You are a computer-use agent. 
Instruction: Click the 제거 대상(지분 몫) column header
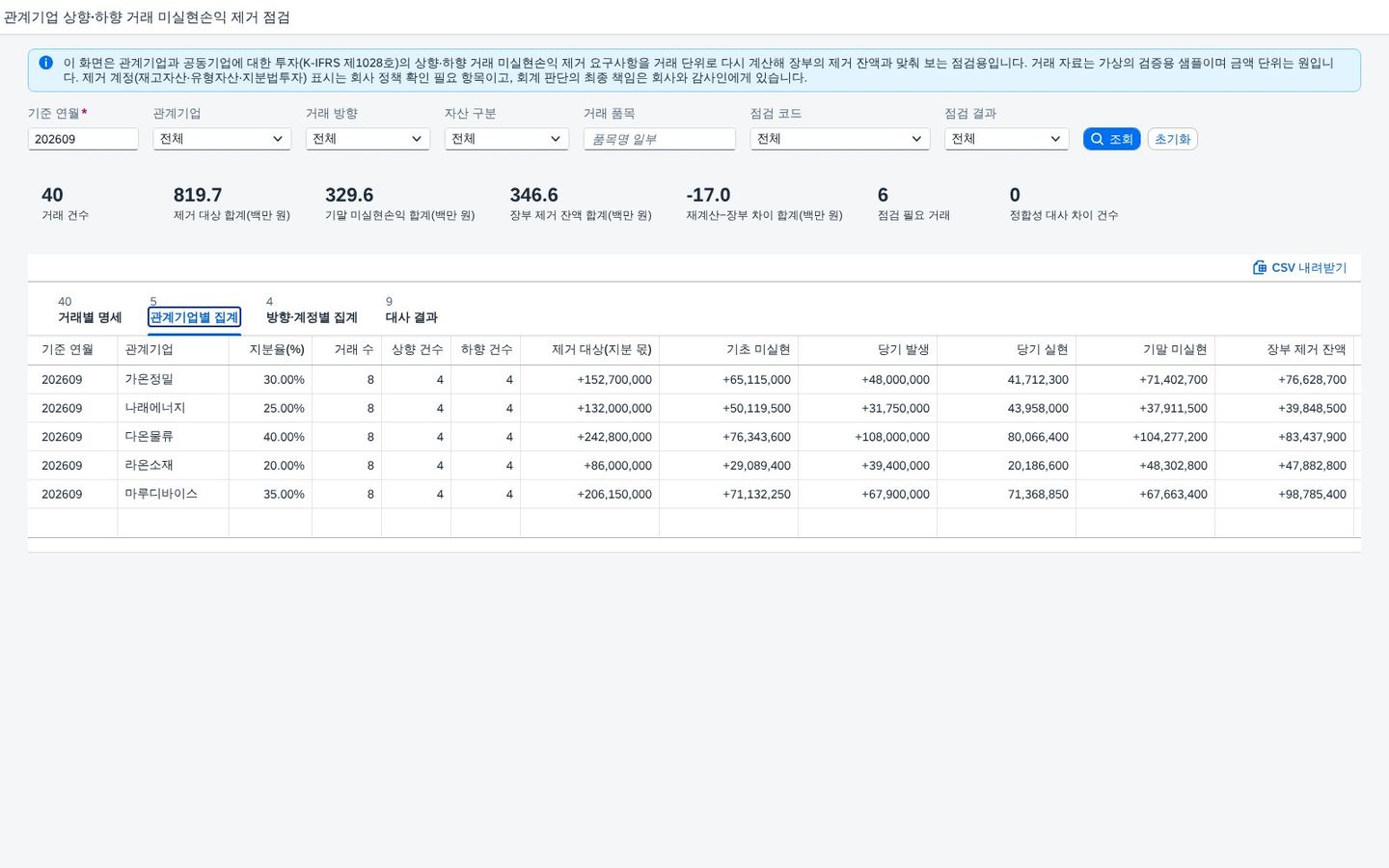pyautogui.click(x=589, y=349)
